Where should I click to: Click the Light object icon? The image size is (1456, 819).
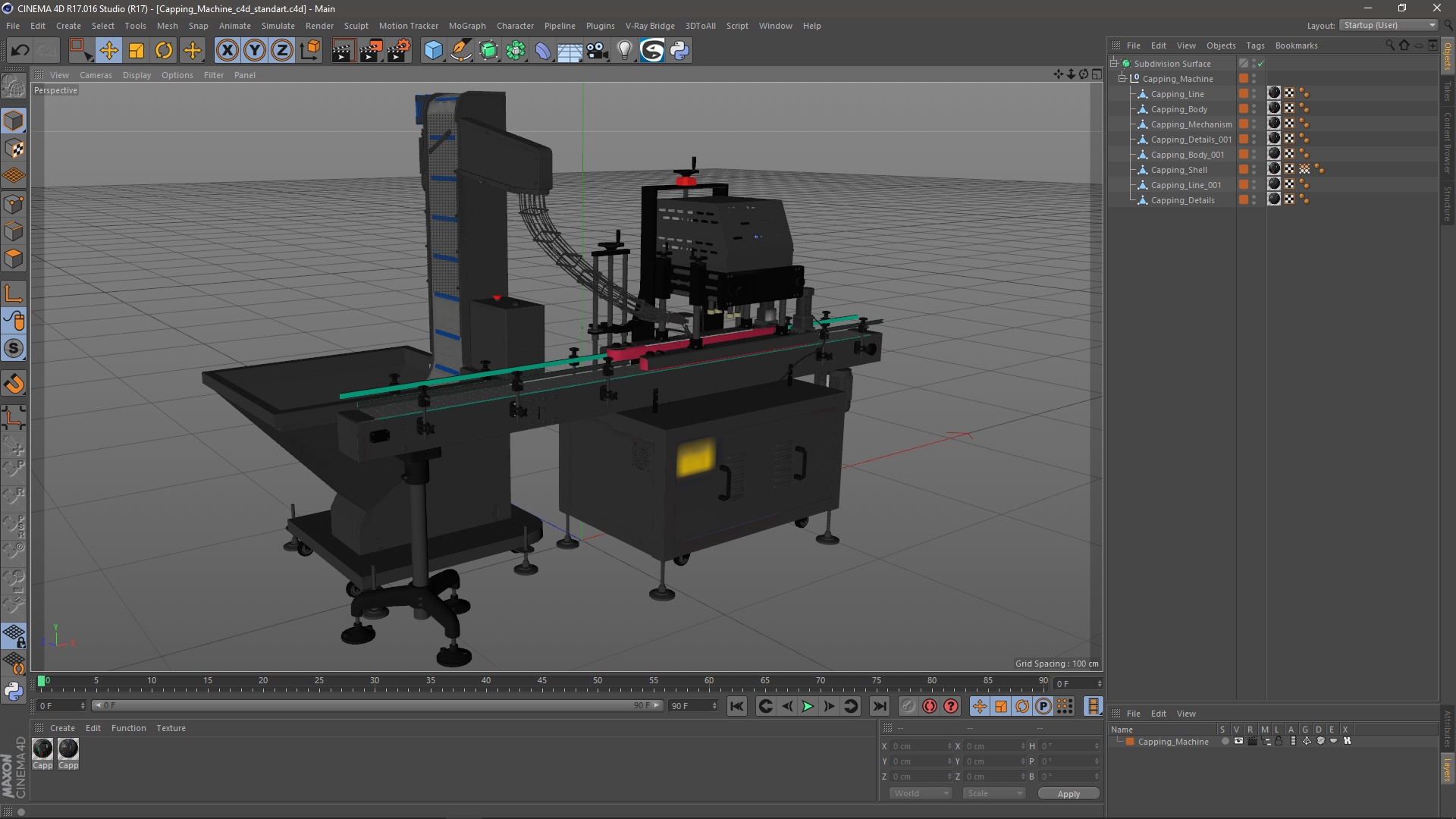pos(624,51)
